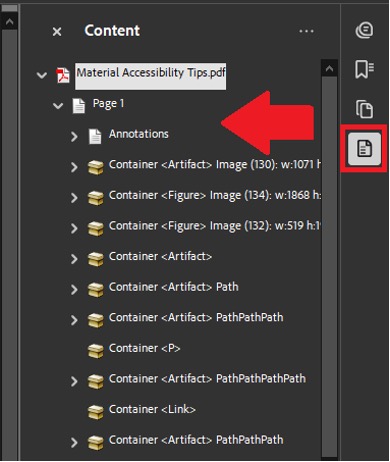Click container icon of Container <P>
The image size is (390, 462).
coord(96,351)
